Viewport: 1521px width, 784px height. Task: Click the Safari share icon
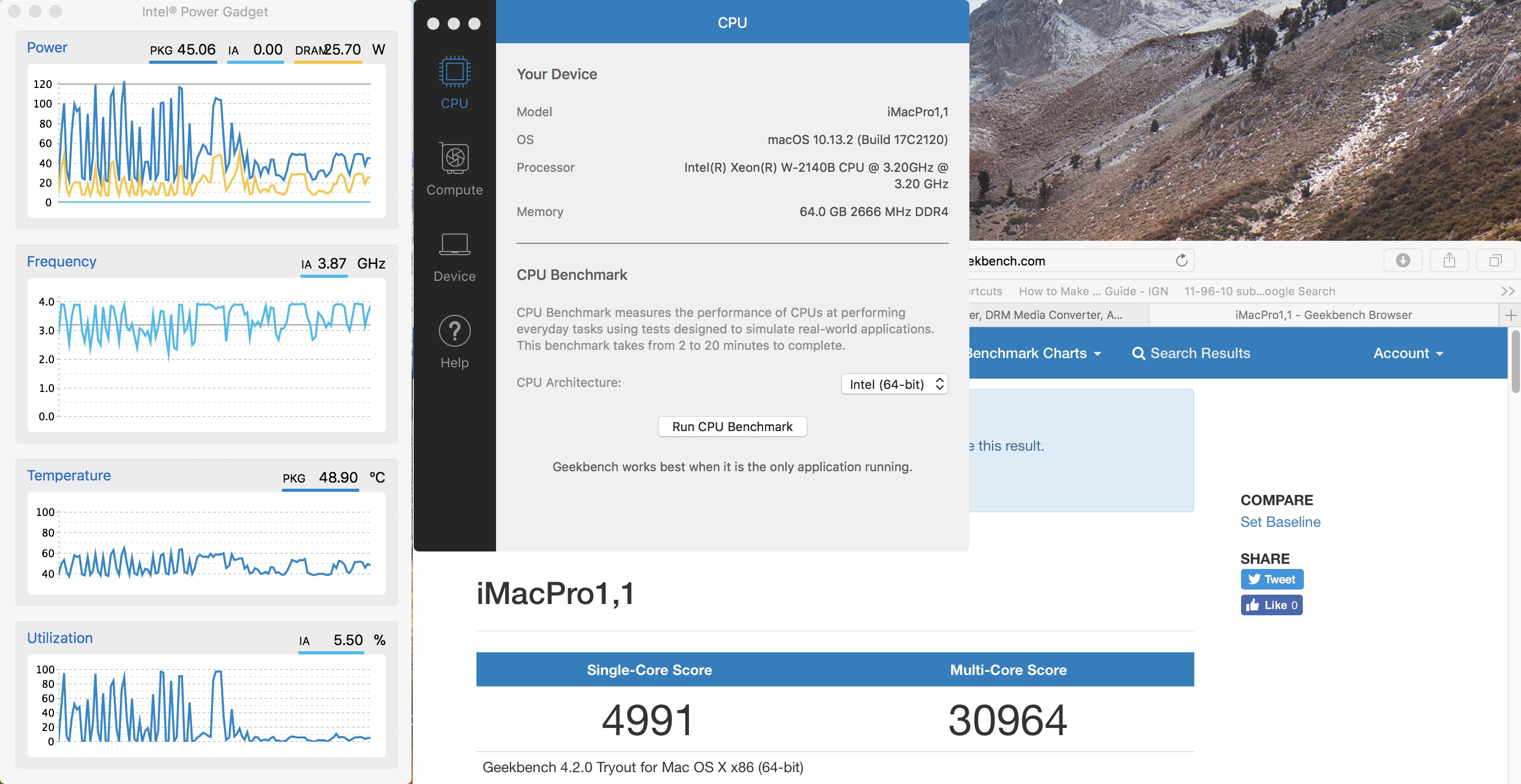1449,260
